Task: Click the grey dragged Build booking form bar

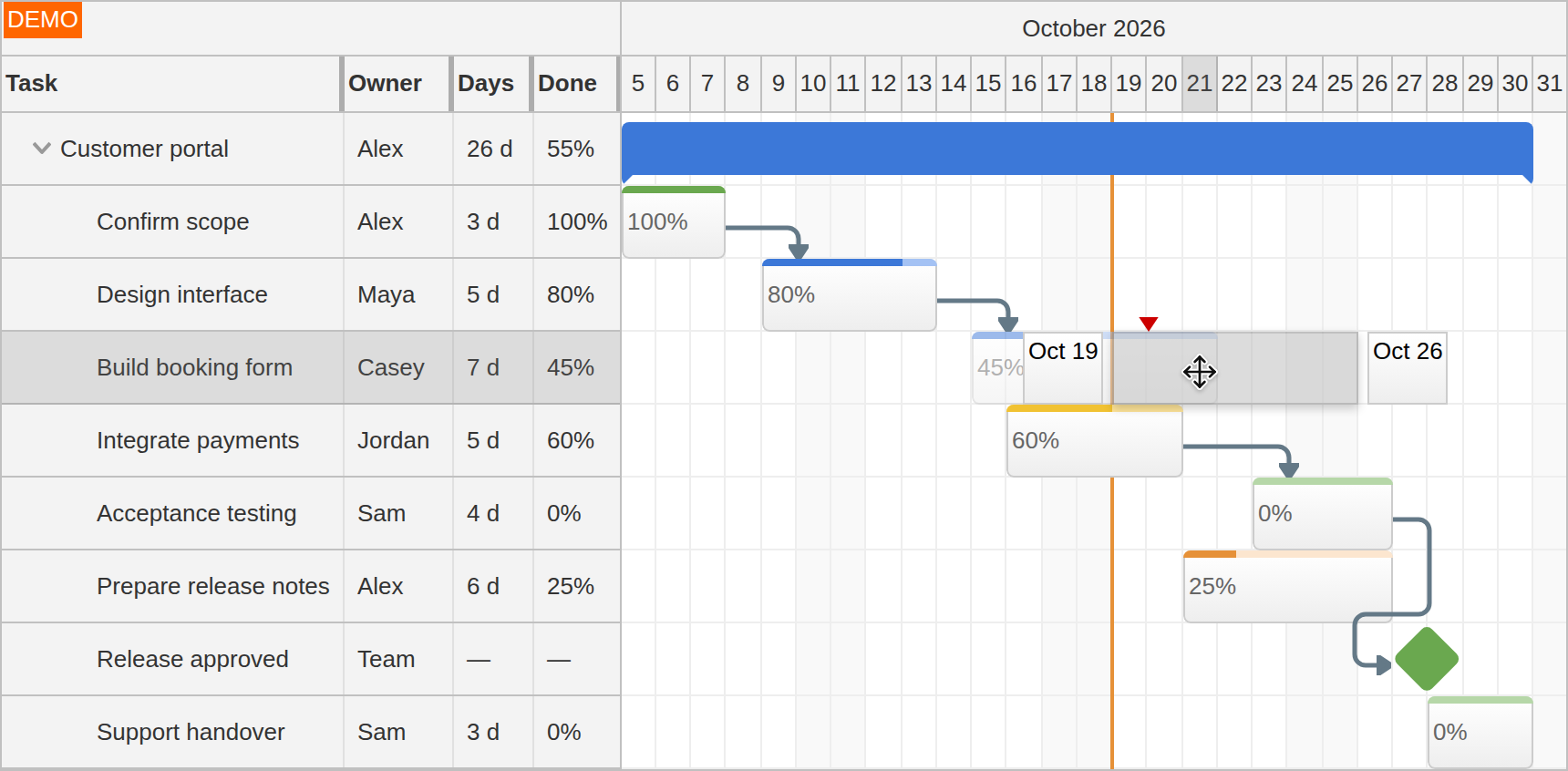Action: pos(1235,367)
